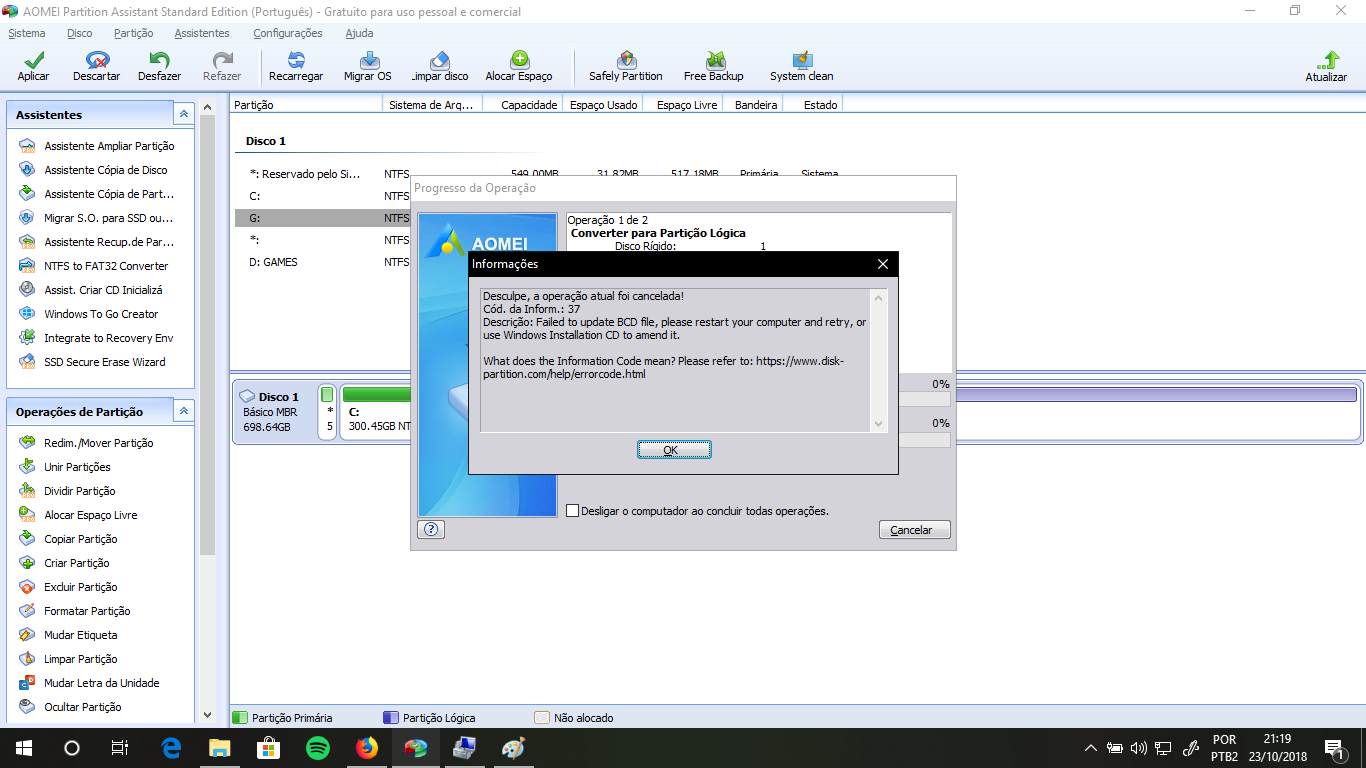Click the Desfazer undo icon
1366x768 pixels.
click(159, 67)
